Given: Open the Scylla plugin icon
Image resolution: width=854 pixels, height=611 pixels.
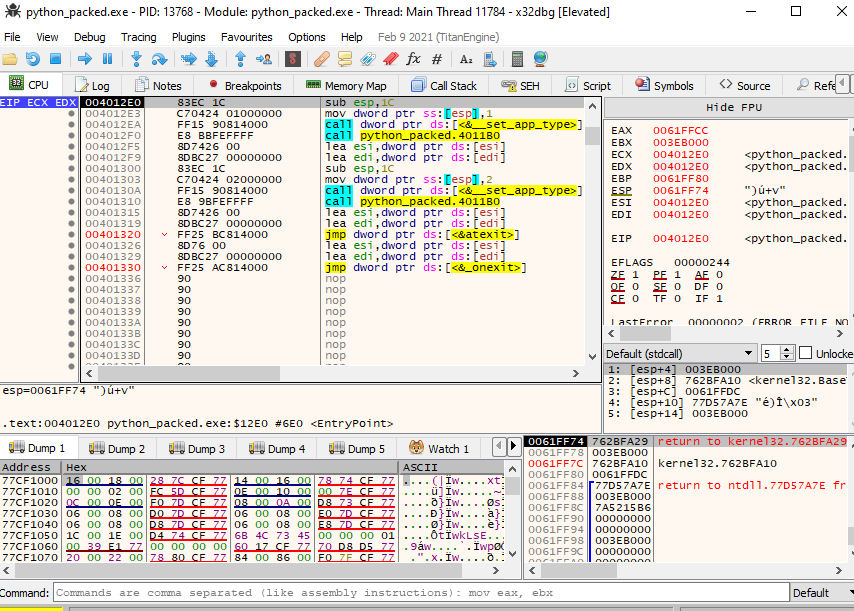Looking at the screenshot, I should click(293, 59).
